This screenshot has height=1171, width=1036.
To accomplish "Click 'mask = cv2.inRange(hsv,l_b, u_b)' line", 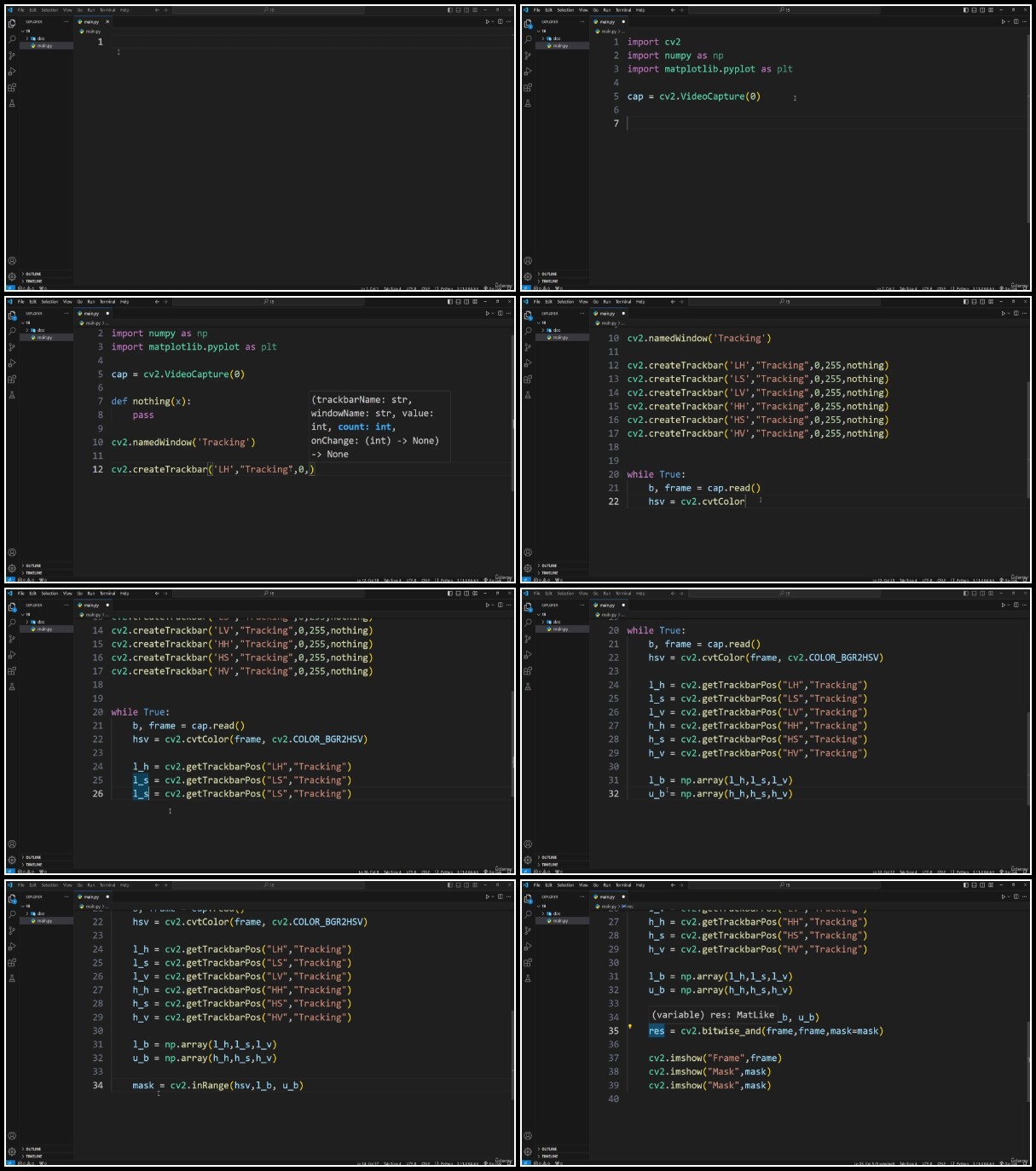I will point(217,1086).
